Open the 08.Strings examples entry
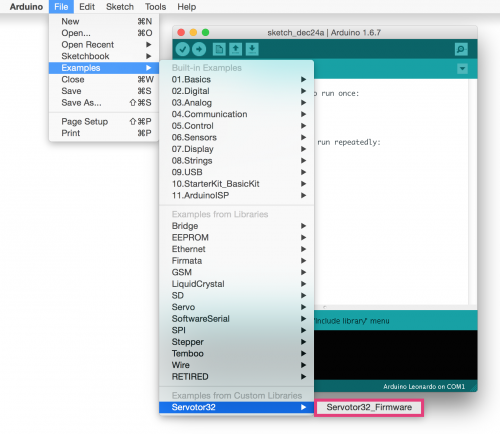 [x=237, y=161]
